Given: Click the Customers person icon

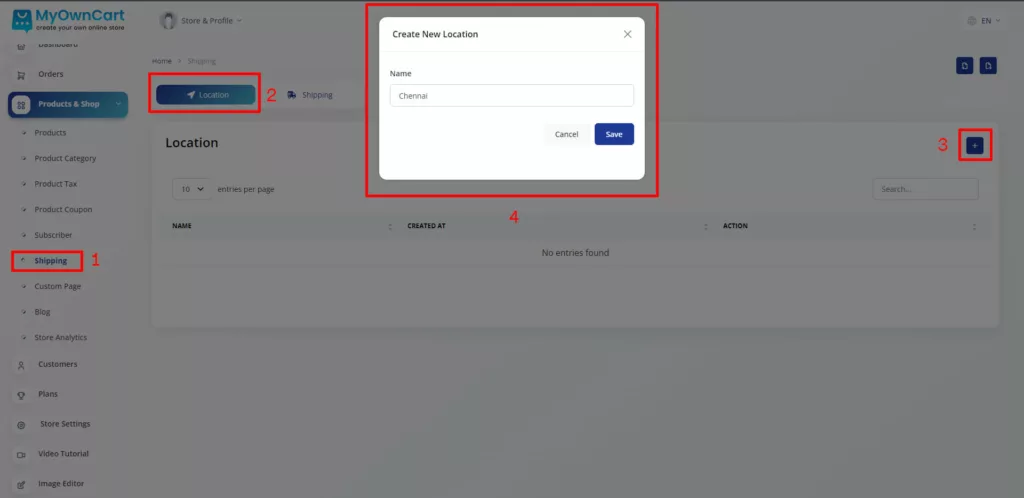Looking at the screenshot, I should click(x=21, y=365).
